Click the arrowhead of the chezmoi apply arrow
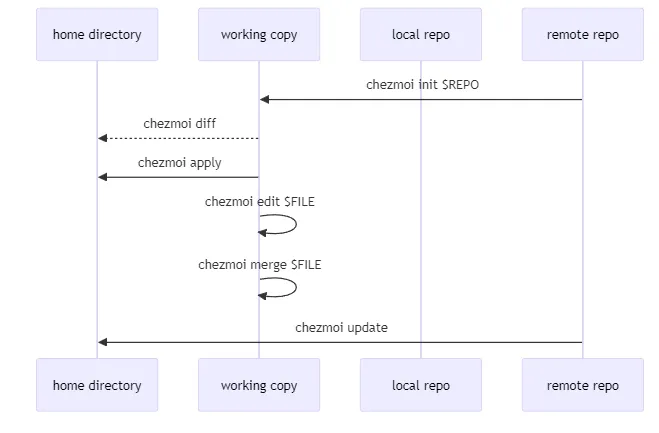The height and width of the screenshot is (433, 659). click(x=103, y=177)
